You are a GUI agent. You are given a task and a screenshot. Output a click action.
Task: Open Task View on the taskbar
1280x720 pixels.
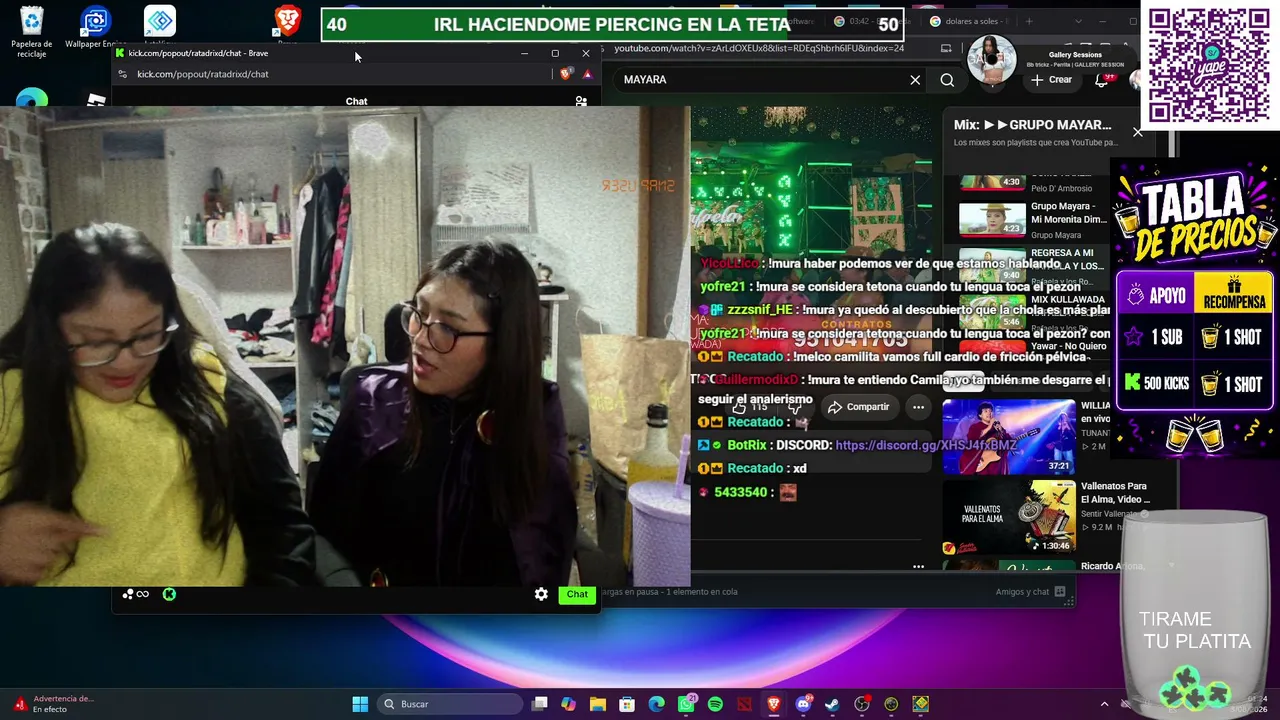(540, 704)
